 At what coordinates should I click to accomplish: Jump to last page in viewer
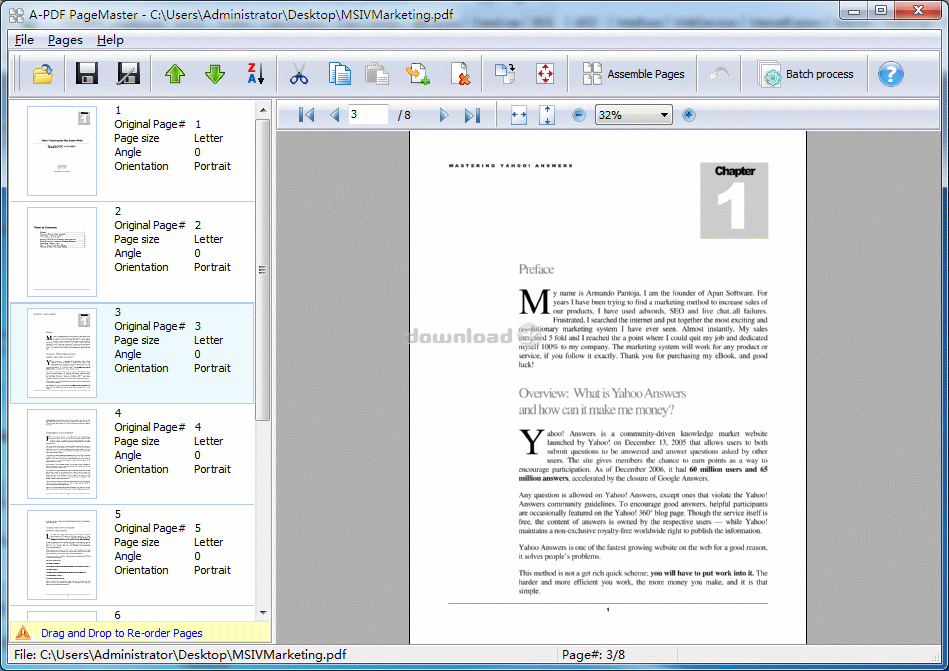coord(472,115)
